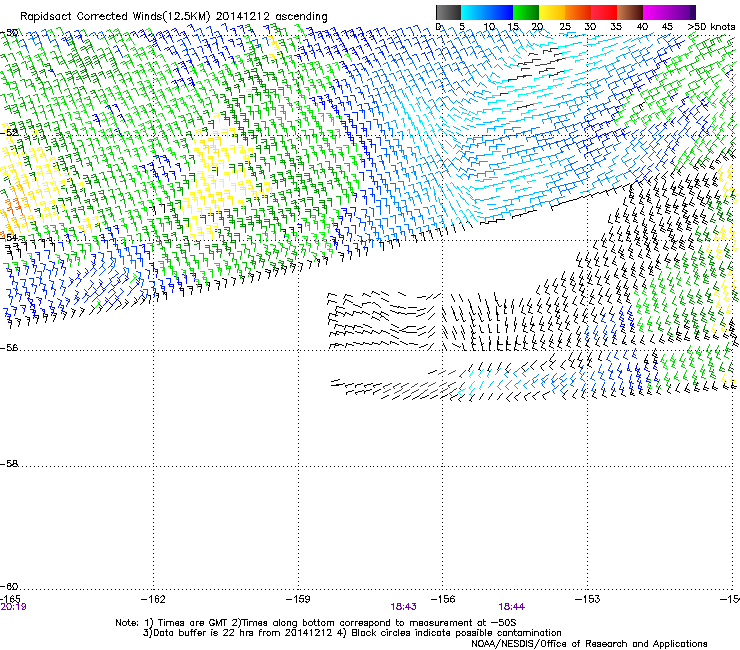Click the note 'Data buffer is 22 hrs'
The width and height of the screenshot is (740, 650).
click(x=201, y=633)
